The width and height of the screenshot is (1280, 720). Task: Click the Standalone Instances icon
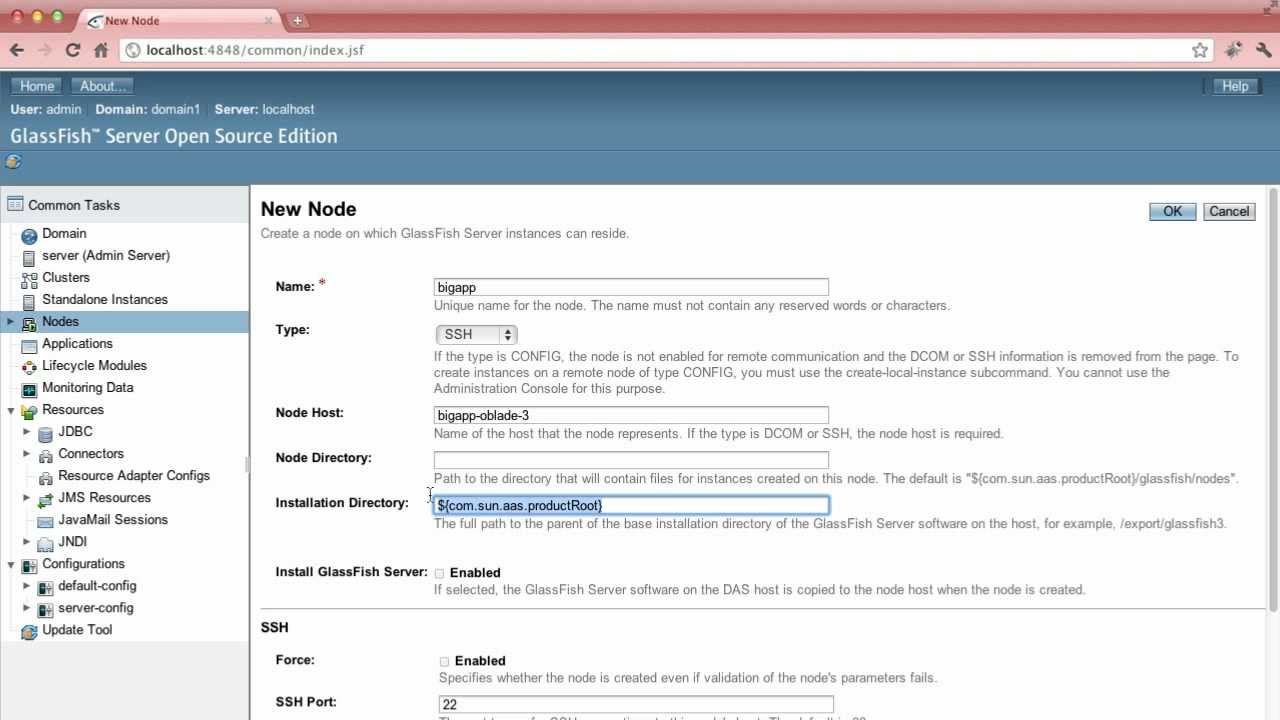click(29, 300)
